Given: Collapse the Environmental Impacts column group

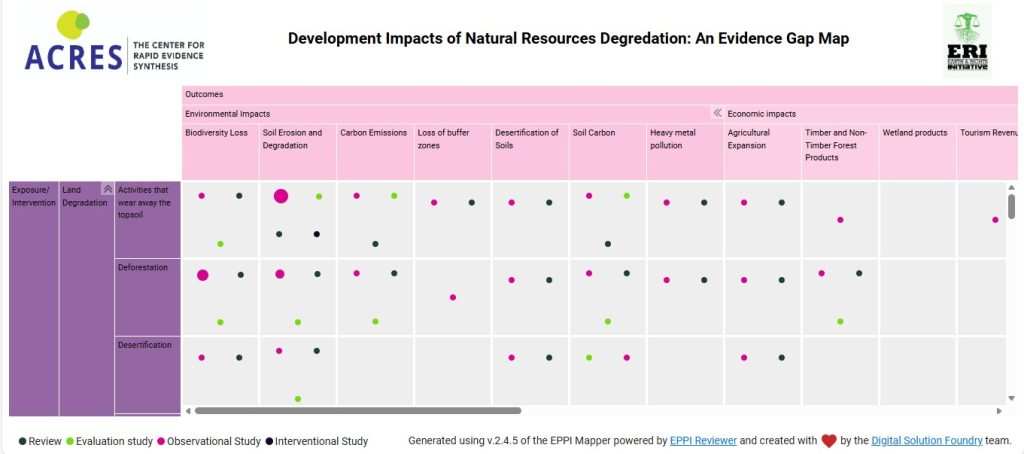Looking at the screenshot, I should point(716,113).
